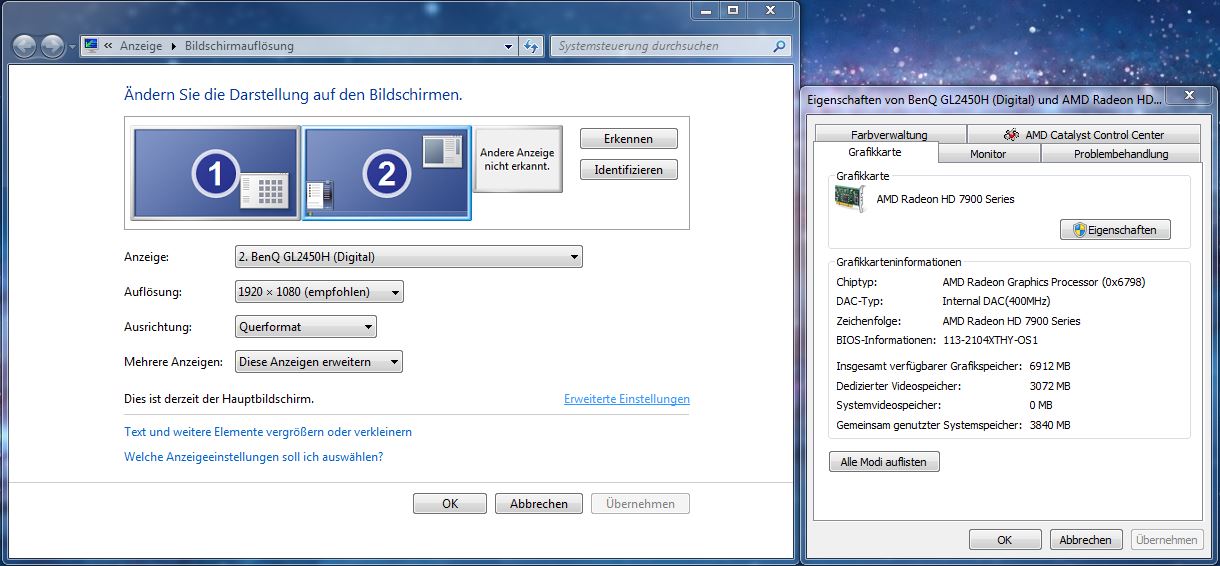Click OK in the Bildschirmauflösung window
1220x566 pixels.
point(450,504)
